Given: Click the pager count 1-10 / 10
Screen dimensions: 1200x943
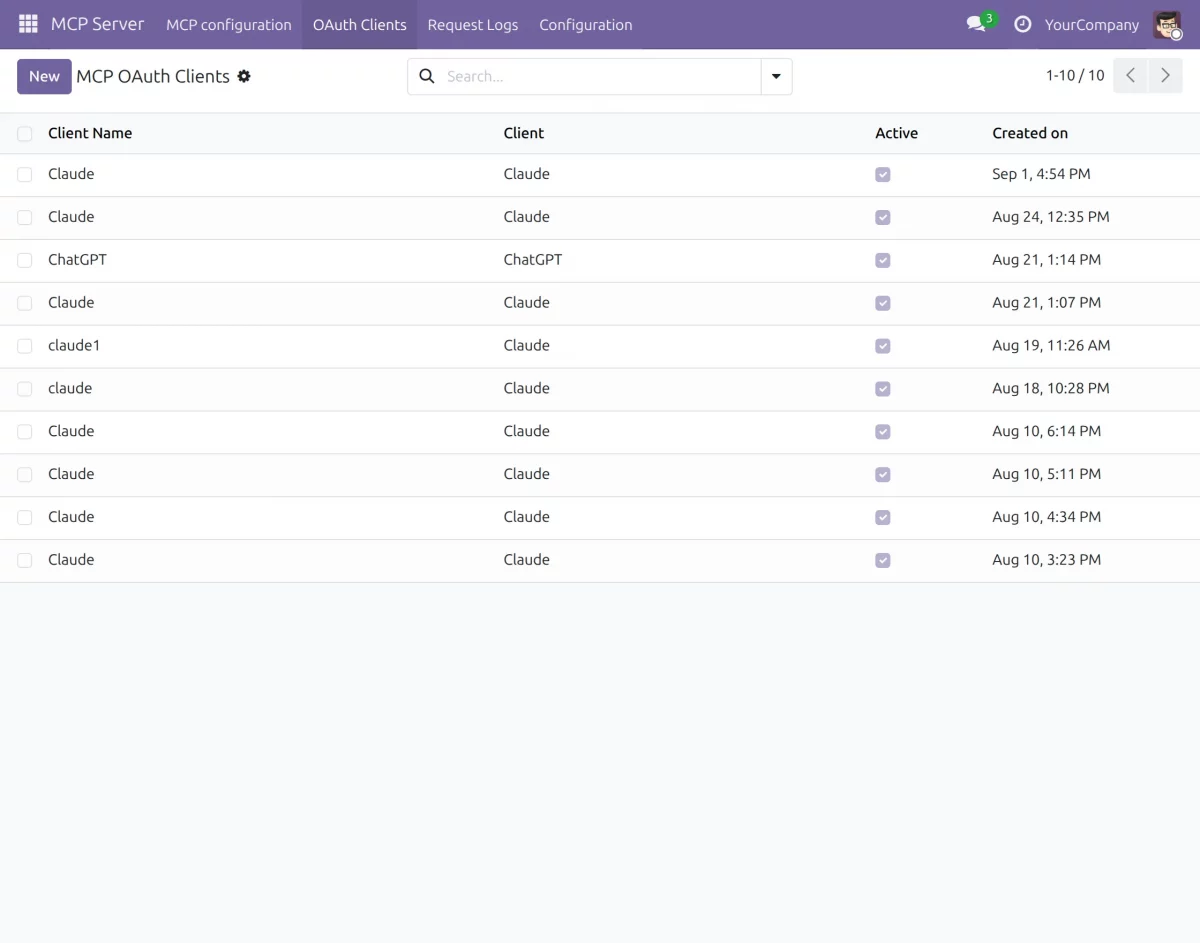Looking at the screenshot, I should [1075, 76].
